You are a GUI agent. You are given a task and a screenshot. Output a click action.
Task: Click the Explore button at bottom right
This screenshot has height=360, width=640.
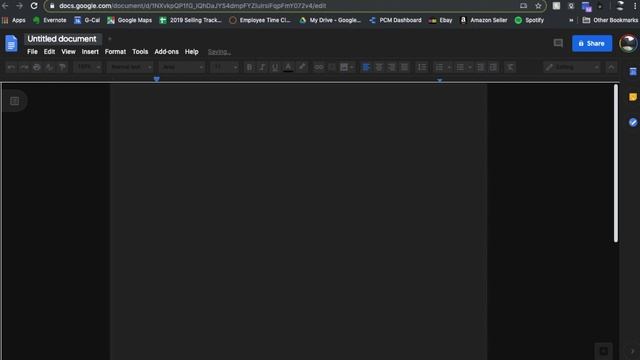point(604,351)
